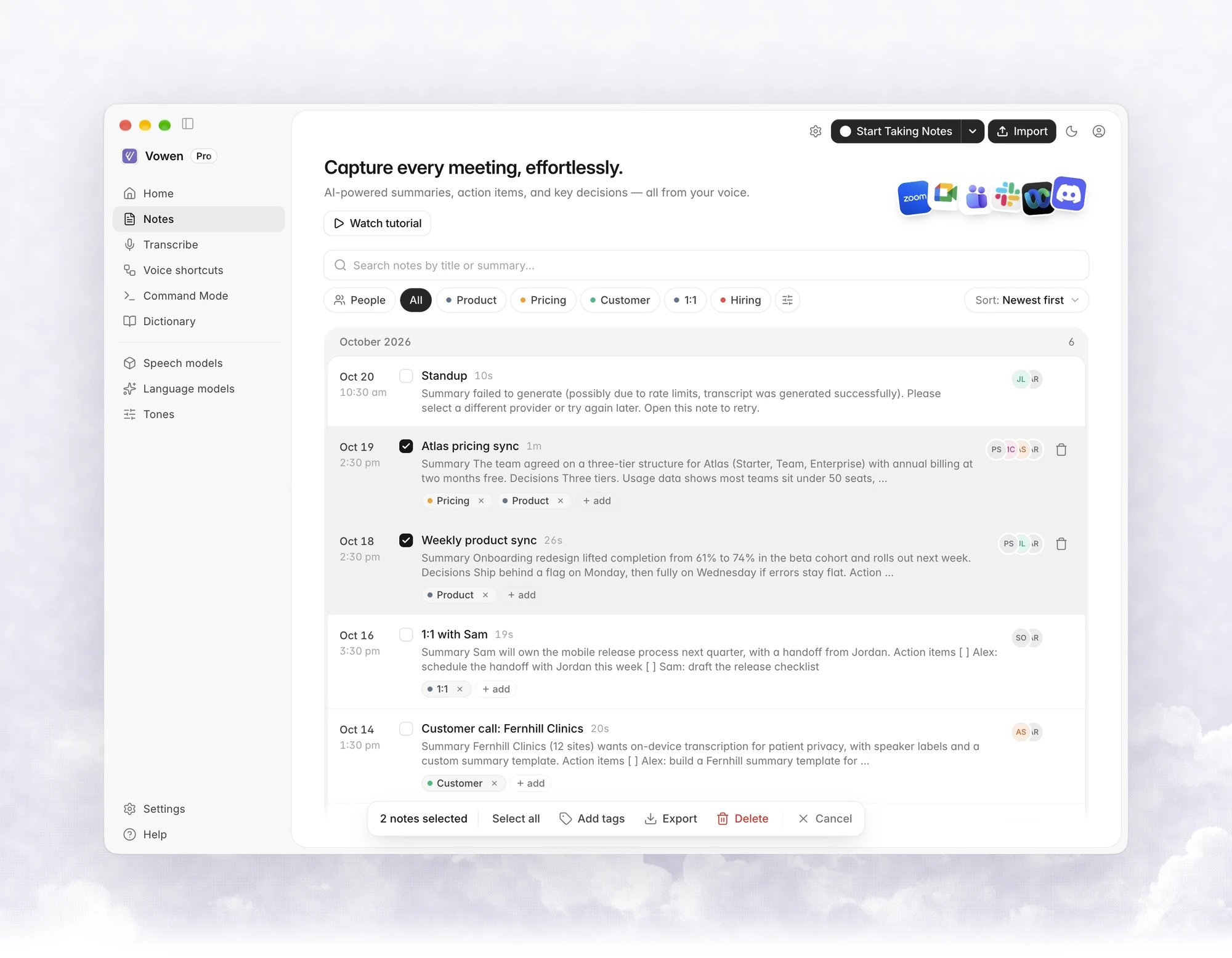Click the Google Meet integration icon
The height and width of the screenshot is (958, 1232).
pyautogui.click(x=945, y=194)
